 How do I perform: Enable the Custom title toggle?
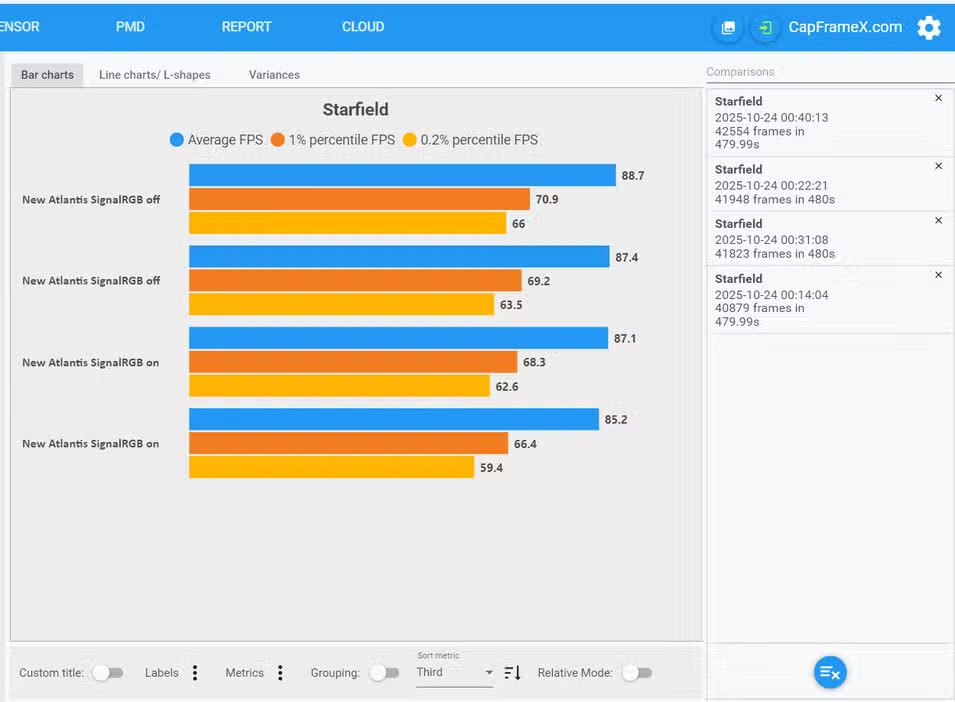click(107, 673)
